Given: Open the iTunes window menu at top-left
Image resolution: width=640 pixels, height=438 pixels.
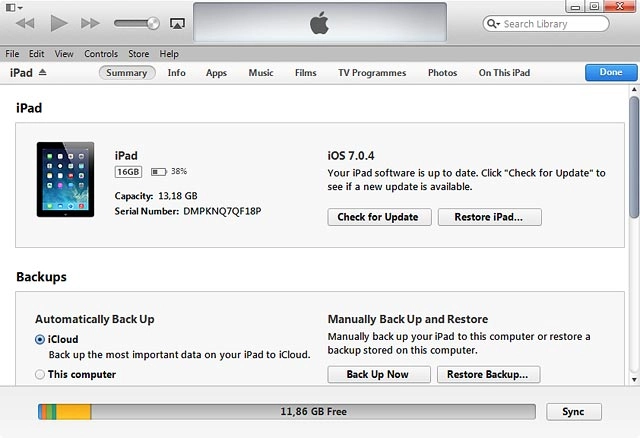Looking at the screenshot, I should tap(14, 6).
